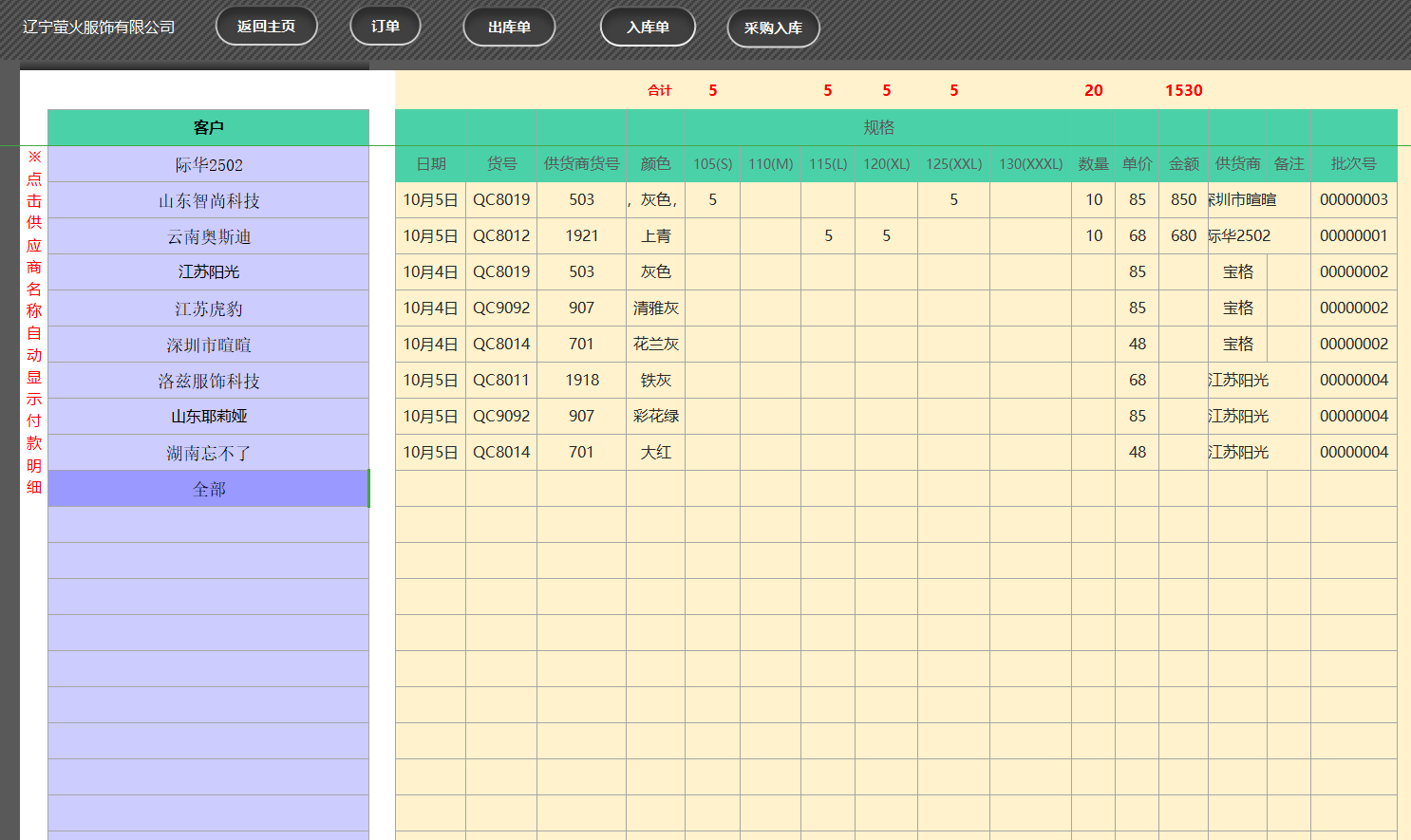
Task: Click the 备注 column header
Action: pyautogui.click(x=1289, y=163)
